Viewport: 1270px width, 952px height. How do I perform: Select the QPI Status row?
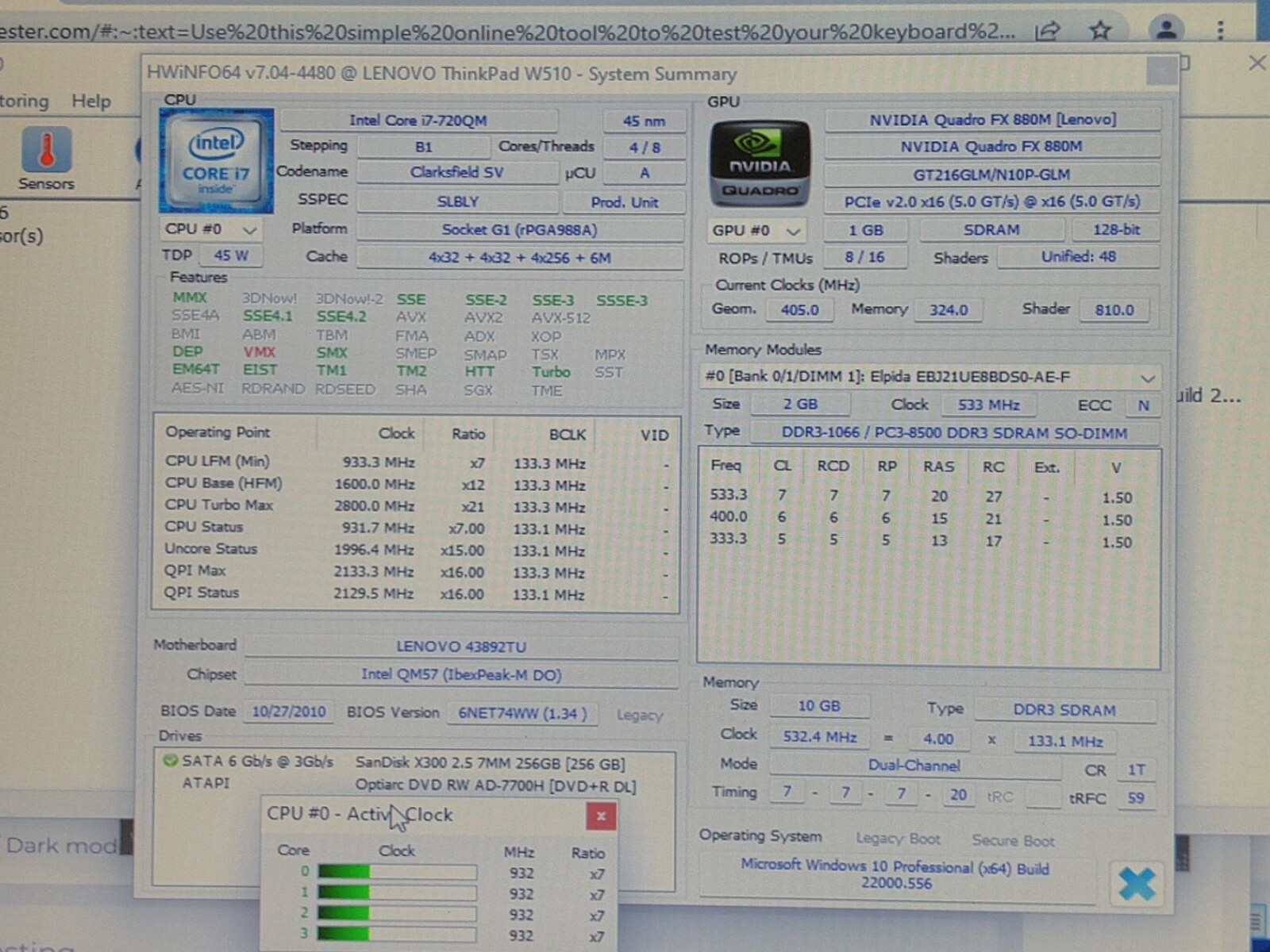click(x=416, y=593)
